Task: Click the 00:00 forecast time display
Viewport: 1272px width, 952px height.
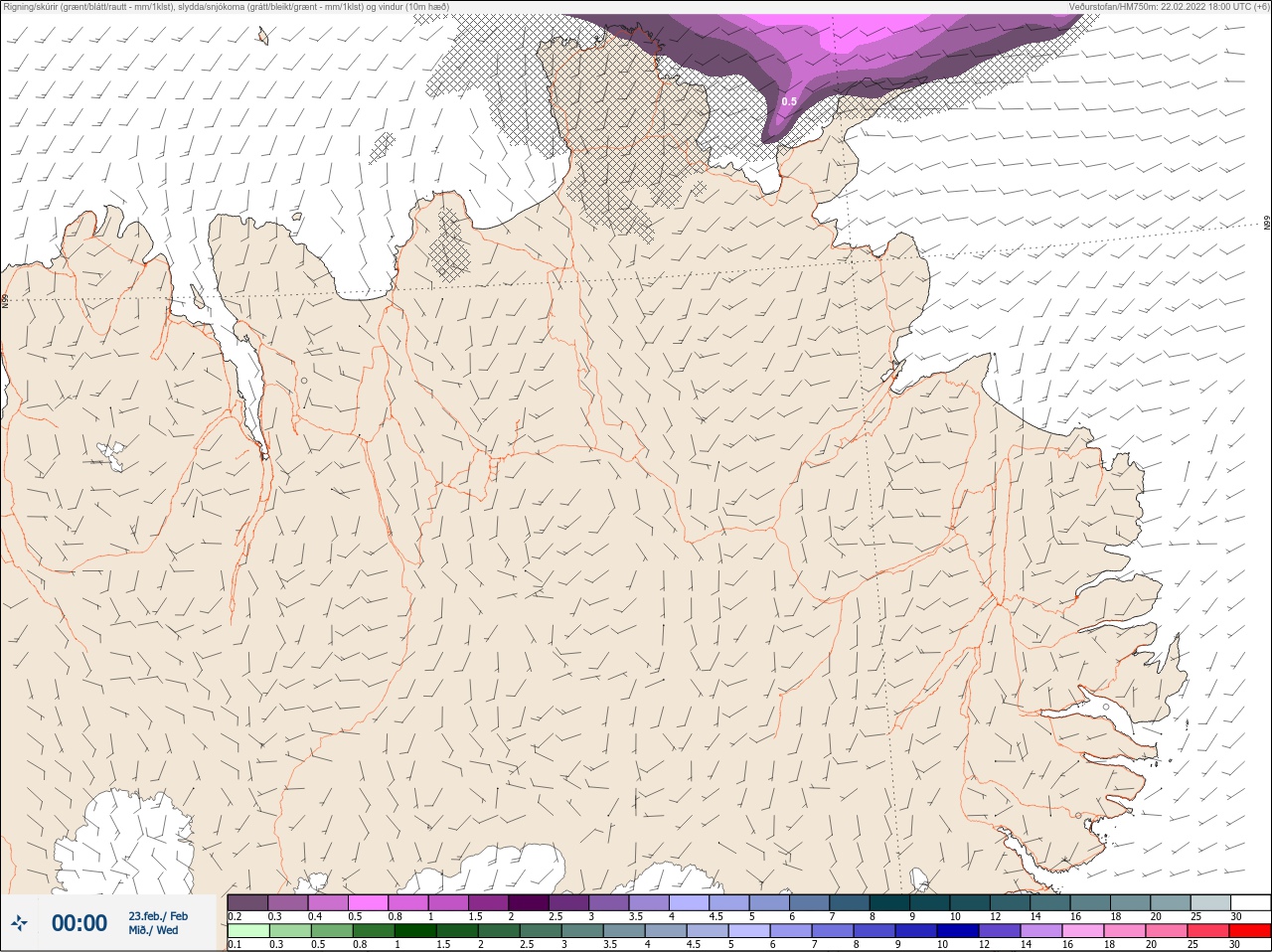Action: 79,923
